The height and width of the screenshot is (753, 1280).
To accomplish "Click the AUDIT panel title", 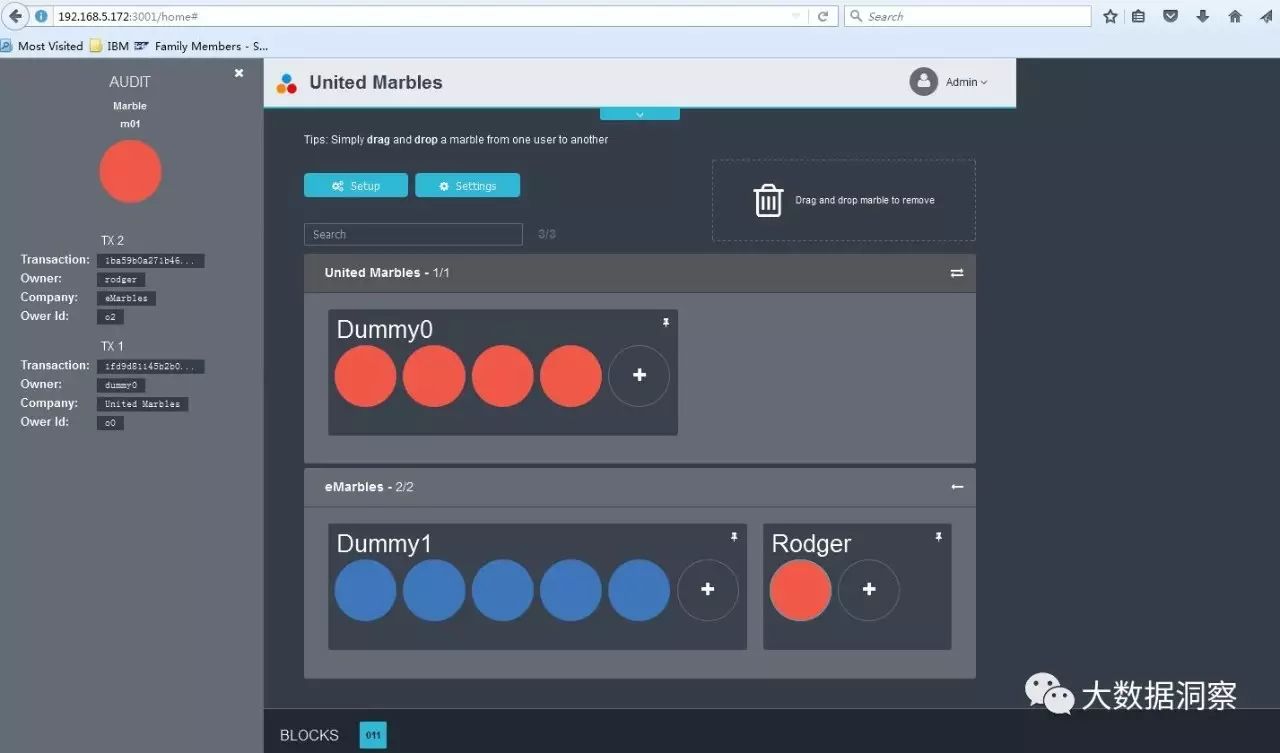I will tap(130, 82).
